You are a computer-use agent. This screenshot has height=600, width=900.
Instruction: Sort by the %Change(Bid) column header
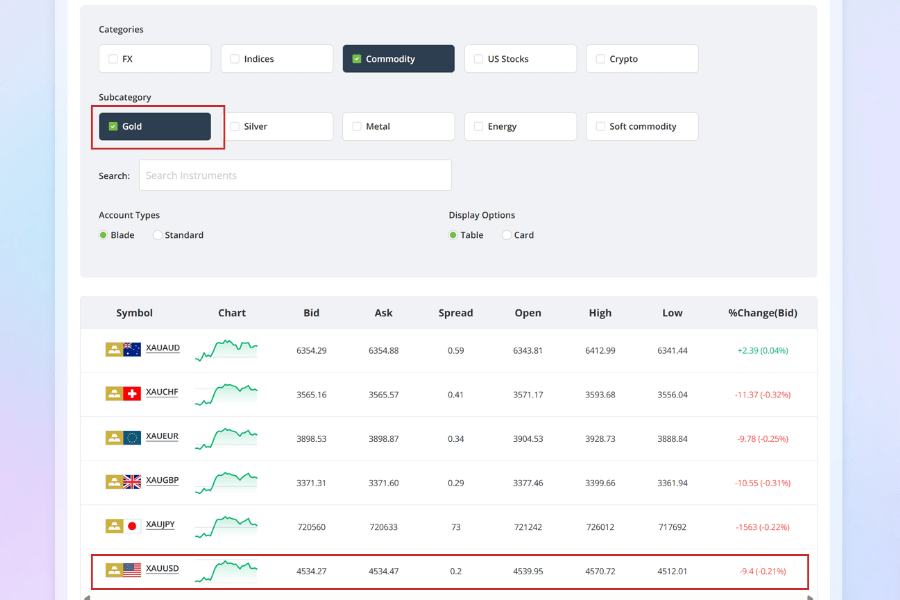(763, 313)
